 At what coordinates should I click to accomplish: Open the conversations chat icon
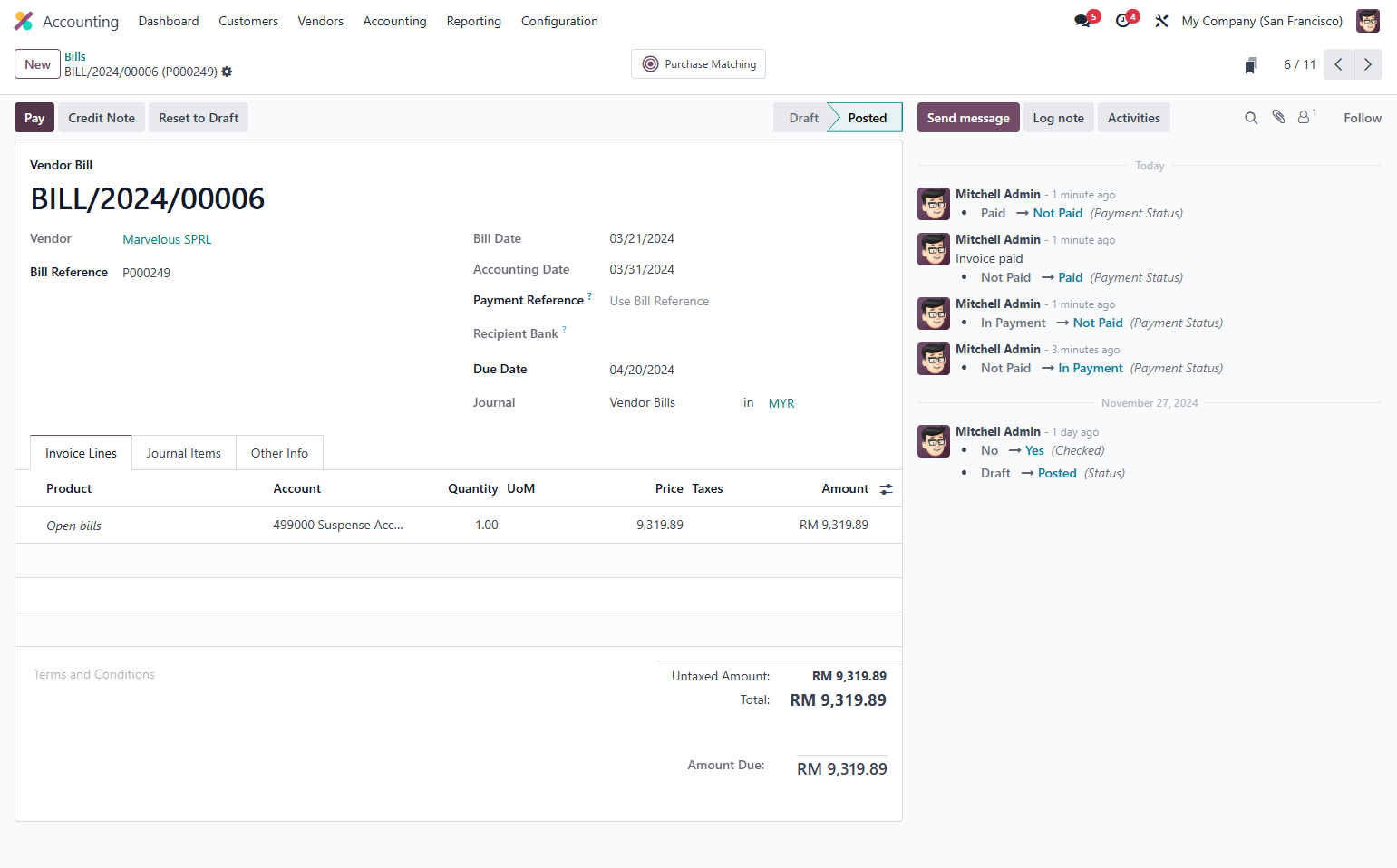pyautogui.click(x=1083, y=21)
